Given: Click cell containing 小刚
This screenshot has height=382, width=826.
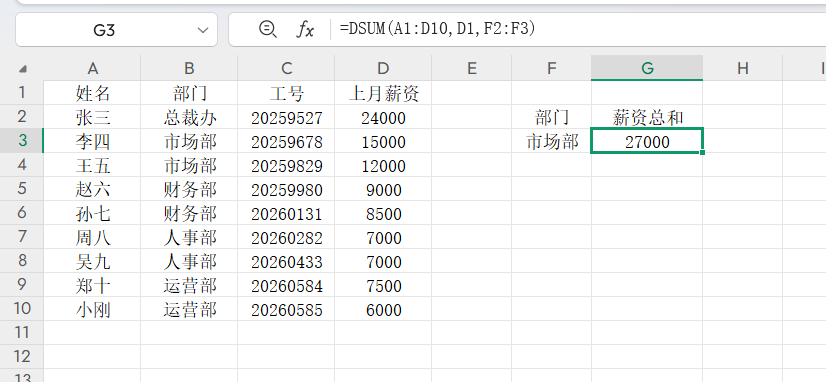Looking at the screenshot, I should pos(92,309).
